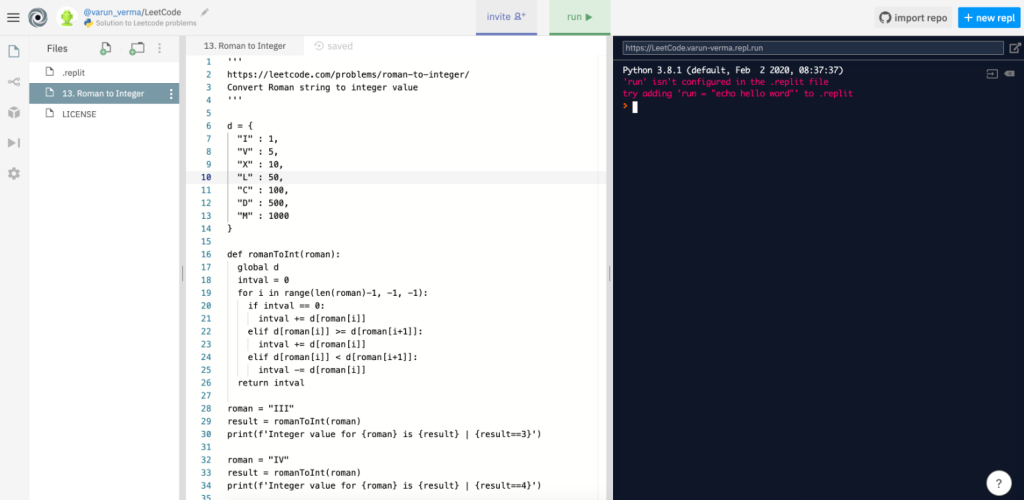The image size is (1024, 500).
Task: Click the @varun_verma profile link
Action: pyautogui.click(x=113, y=11)
